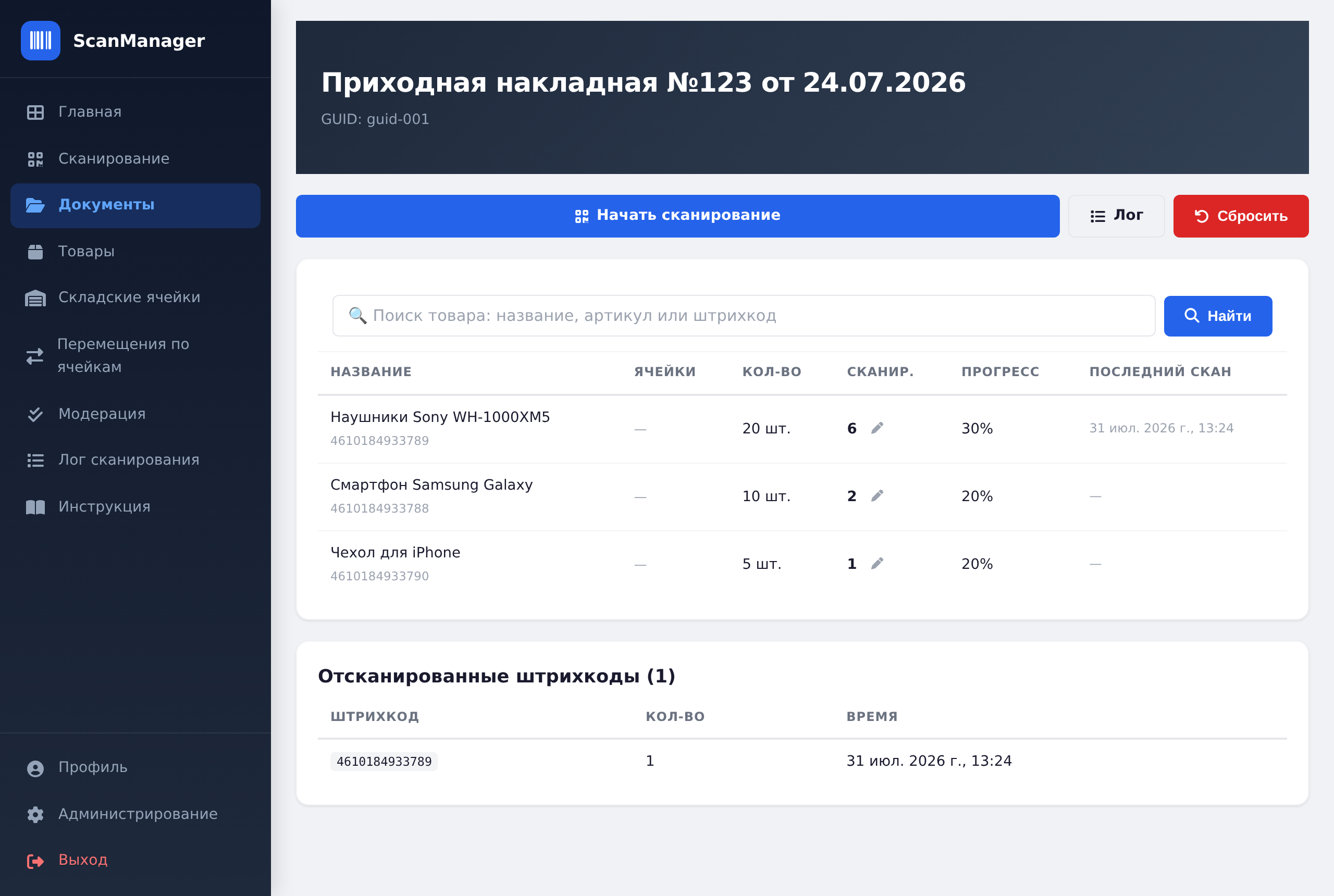
Task: Click the Лог сканирования list icon
Action: click(x=35, y=461)
